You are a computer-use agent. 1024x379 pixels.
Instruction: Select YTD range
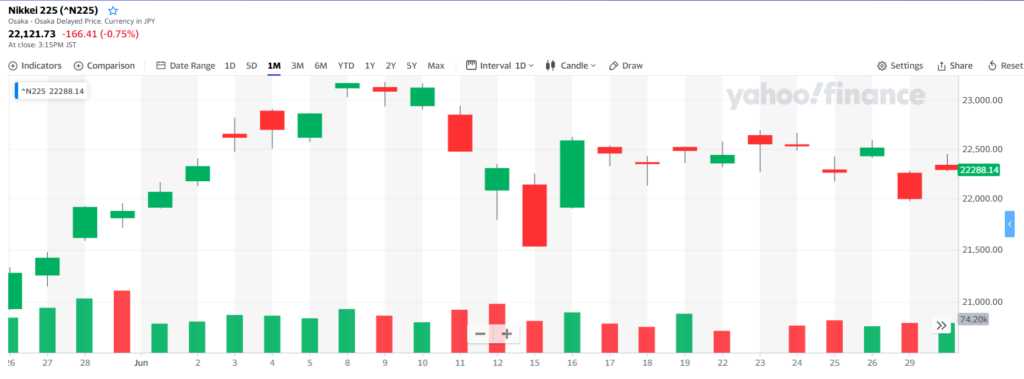point(346,65)
